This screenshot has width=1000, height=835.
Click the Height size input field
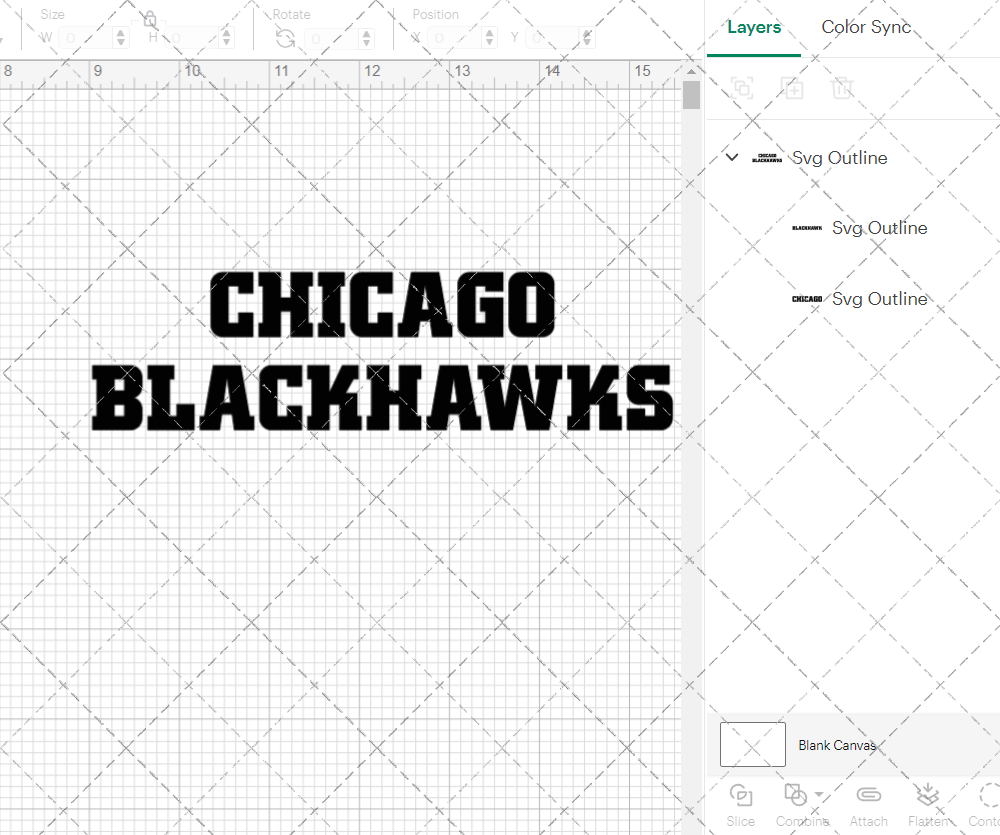[x=192, y=38]
